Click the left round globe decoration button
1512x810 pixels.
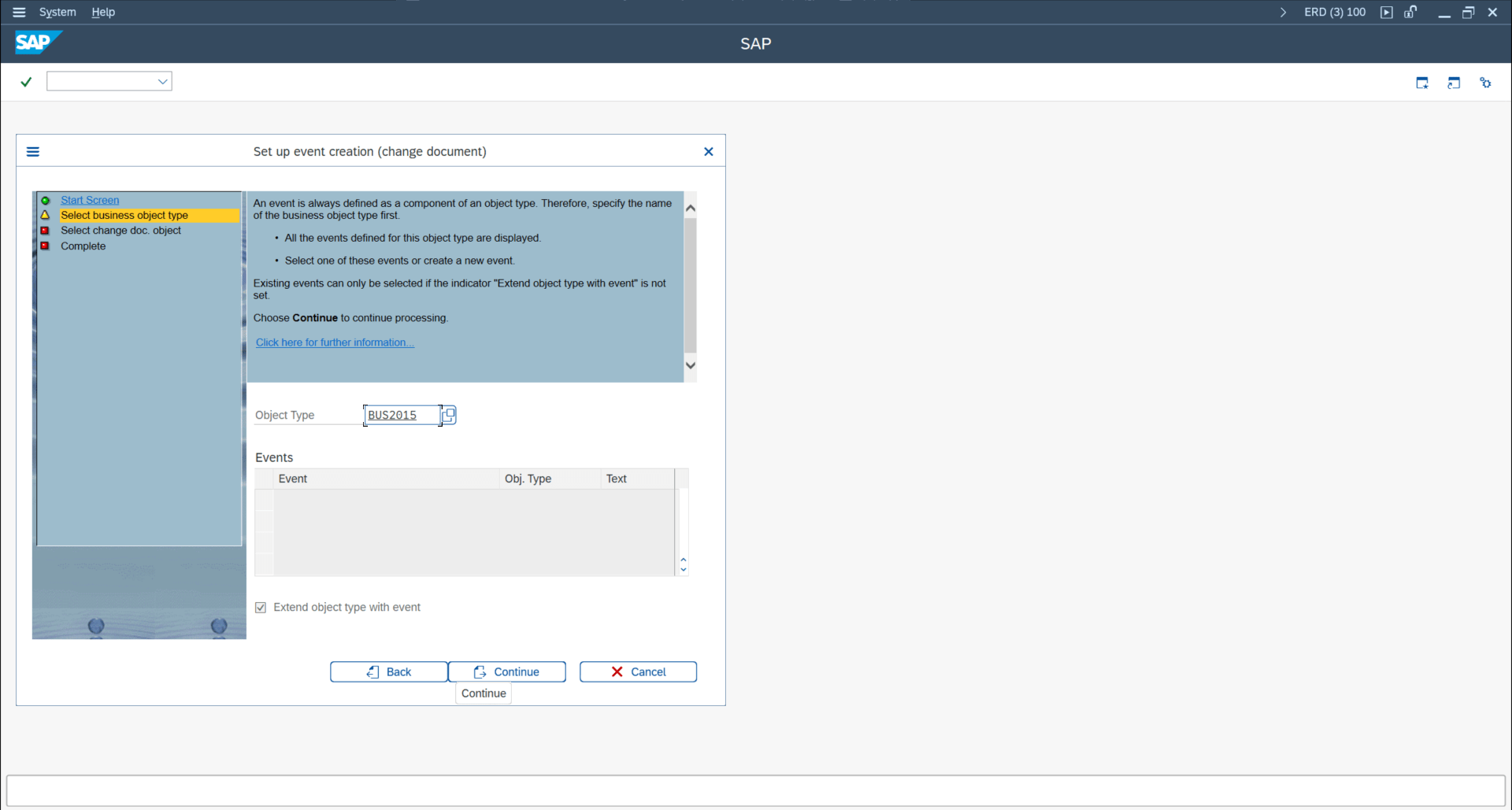[96, 627]
